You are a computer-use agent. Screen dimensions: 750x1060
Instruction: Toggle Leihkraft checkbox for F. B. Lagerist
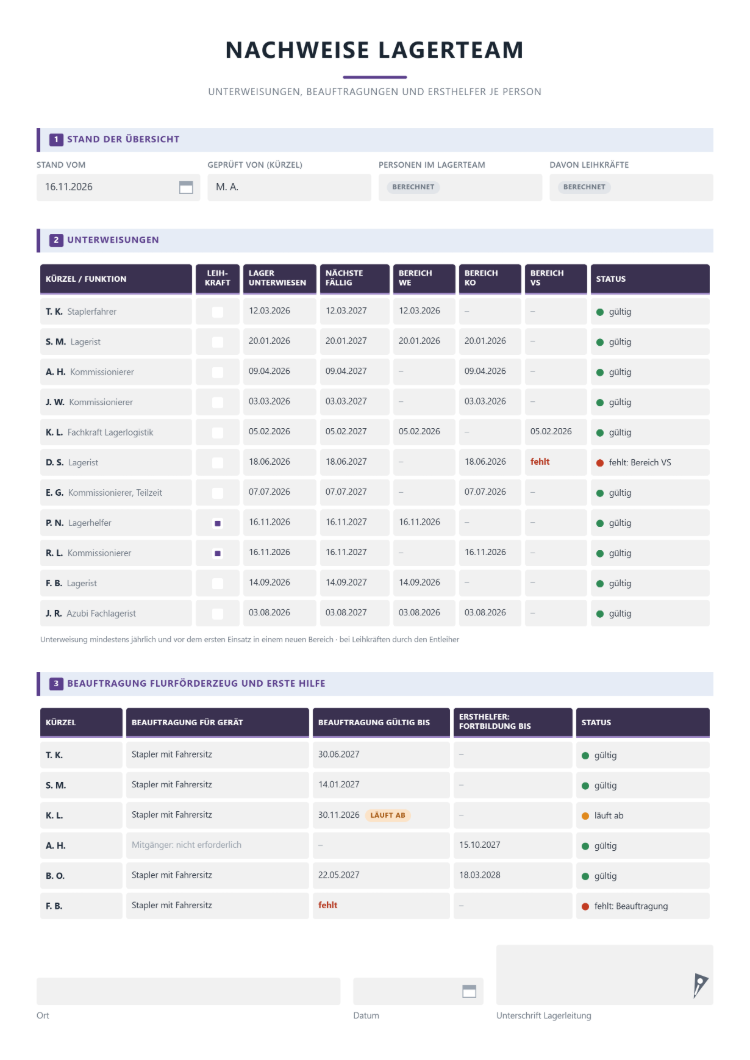tap(217, 583)
